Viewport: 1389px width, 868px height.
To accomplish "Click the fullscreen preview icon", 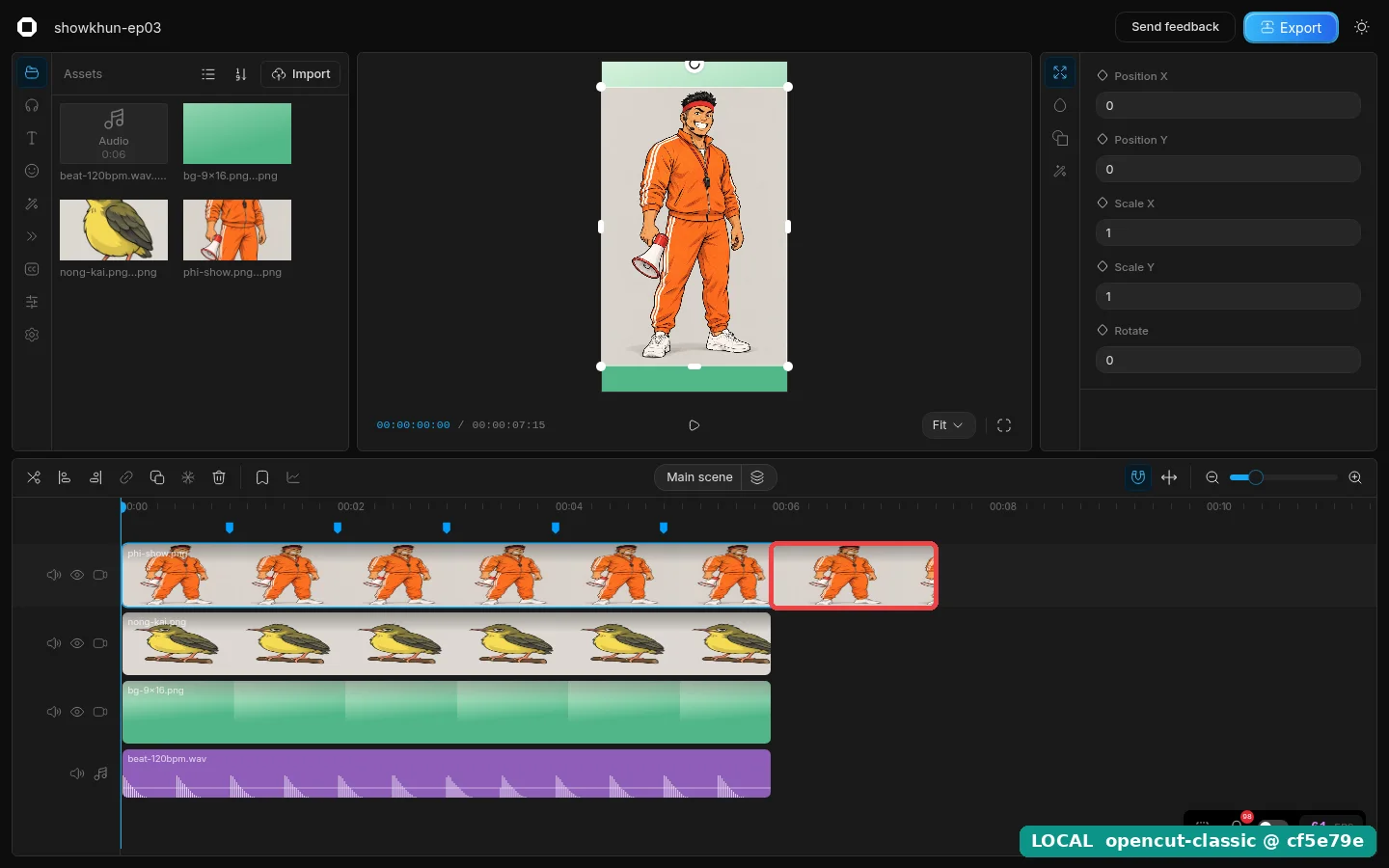I will [x=1004, y=425].
